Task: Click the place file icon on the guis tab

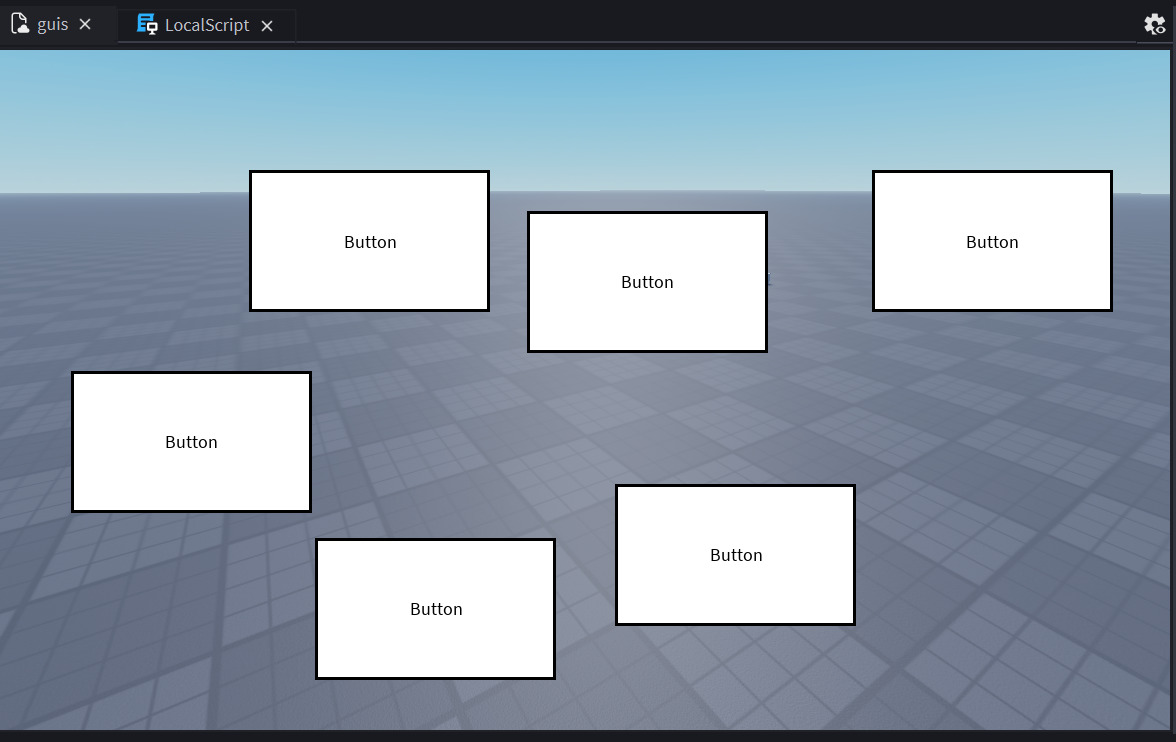Action: [x=21, y=23]
